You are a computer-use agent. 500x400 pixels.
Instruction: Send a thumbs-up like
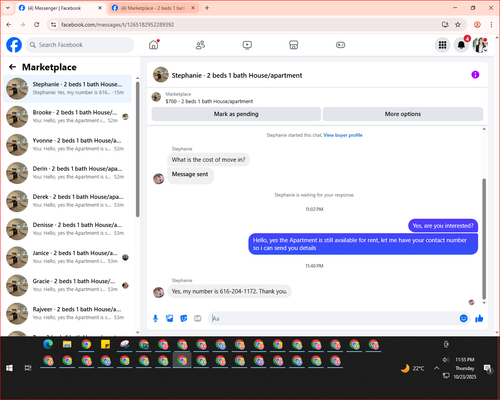479,318
